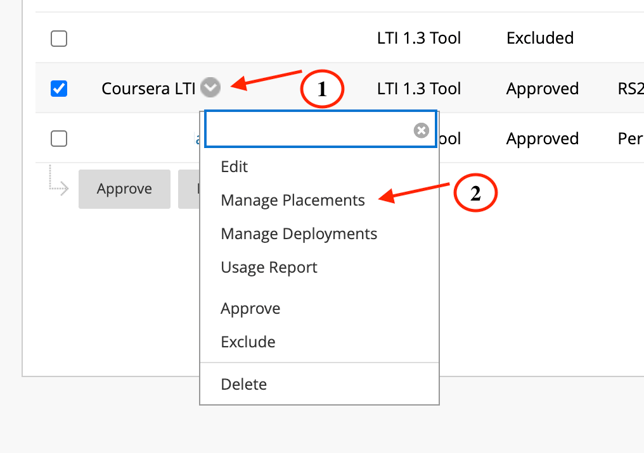Choose Approve in the context menu

(250, 308)
